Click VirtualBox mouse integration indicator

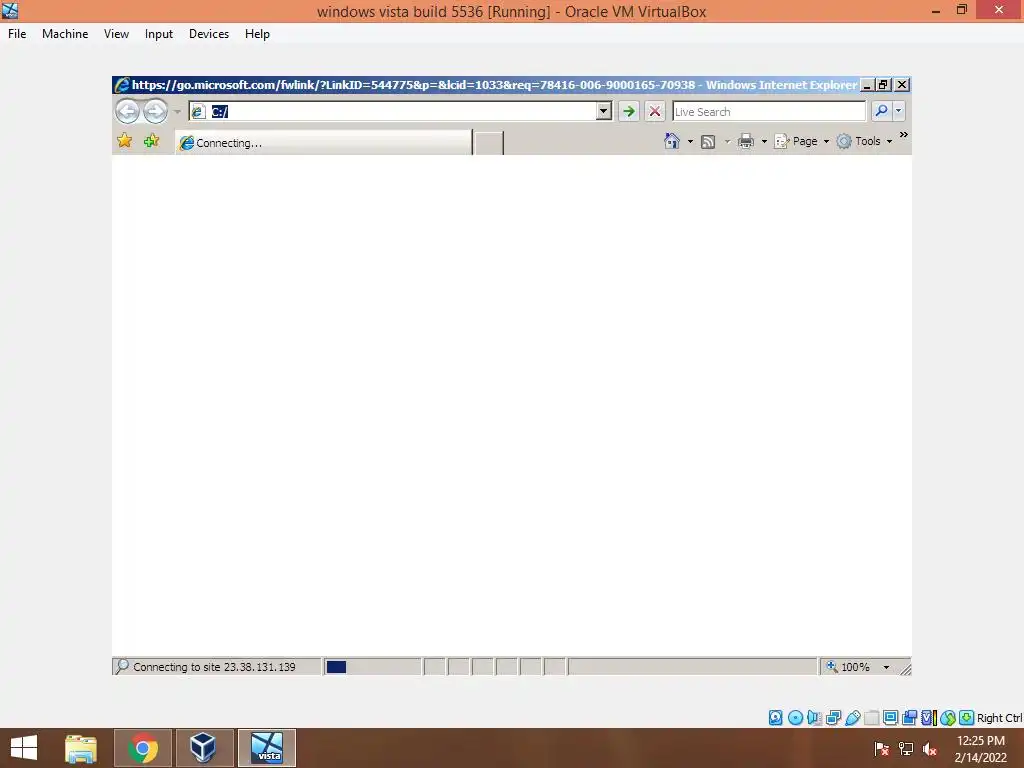[948, 718]
